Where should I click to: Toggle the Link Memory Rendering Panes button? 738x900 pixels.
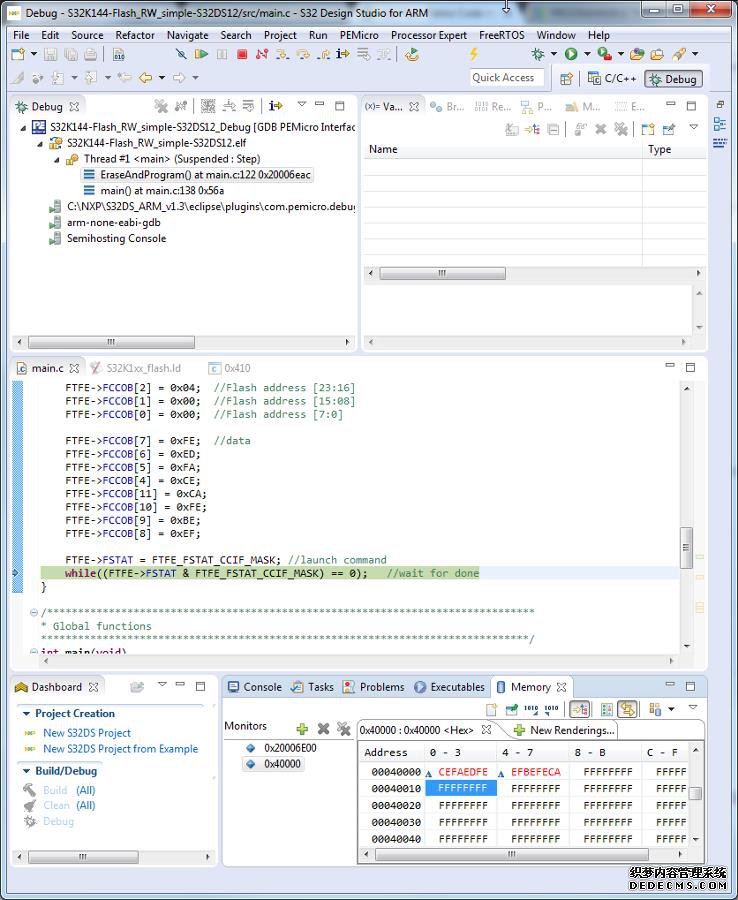click(x=627, y=710)
